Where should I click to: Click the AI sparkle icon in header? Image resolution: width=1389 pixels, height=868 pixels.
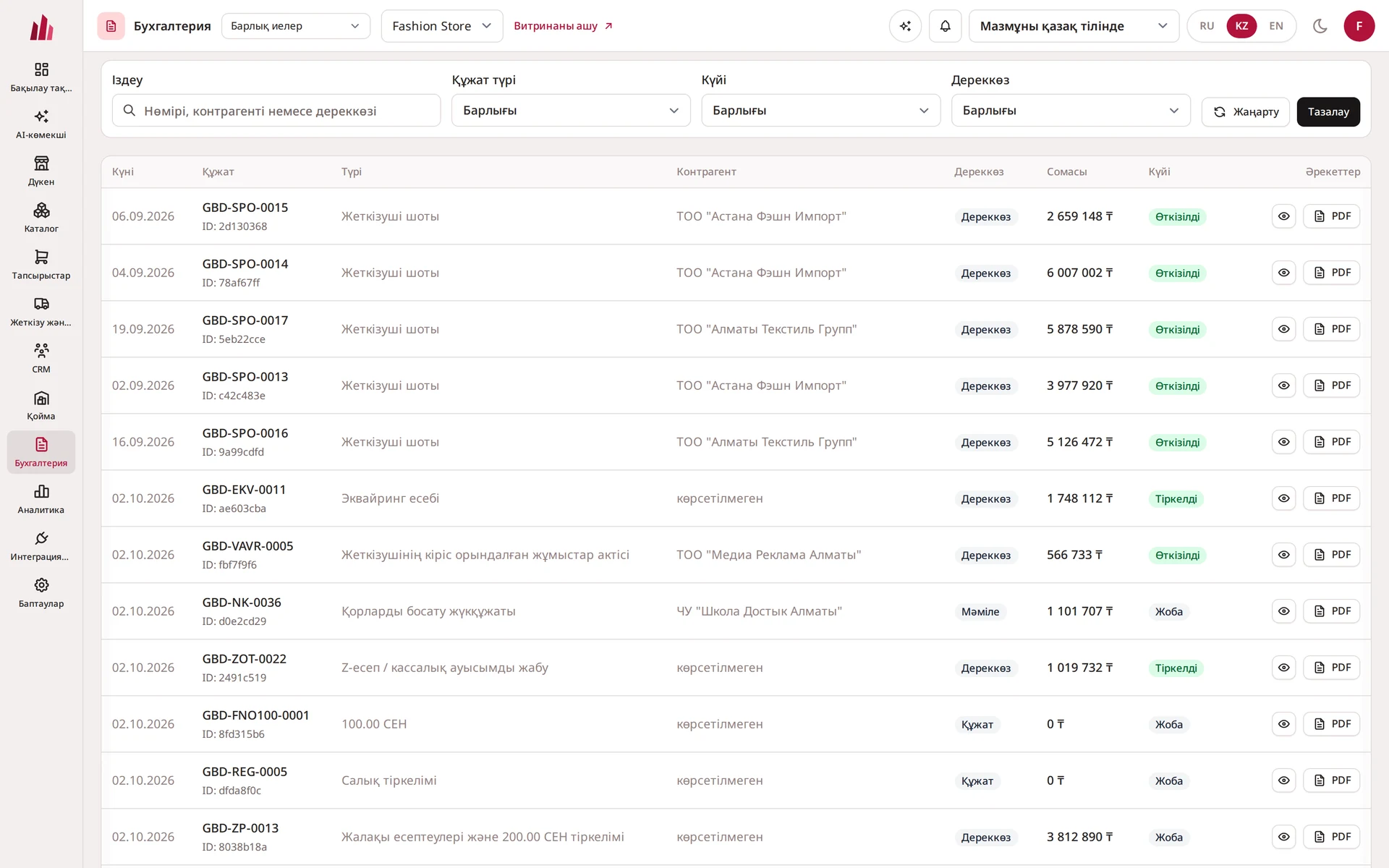coord(905,26)
